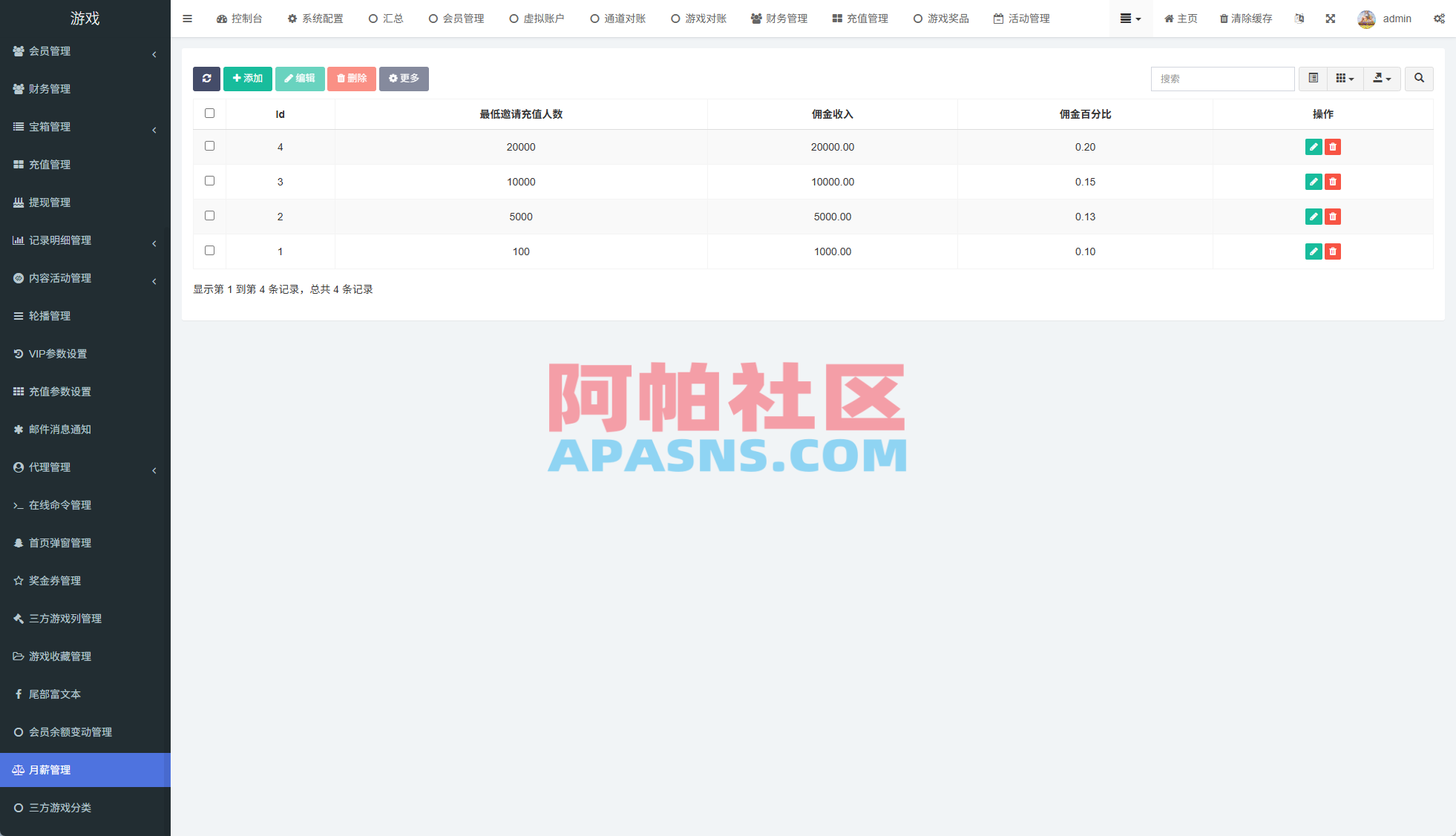Check the checkbox on the Id 2 row
Screen dimensions: 1456x836
pyautogui.click(x=209, y=216)
